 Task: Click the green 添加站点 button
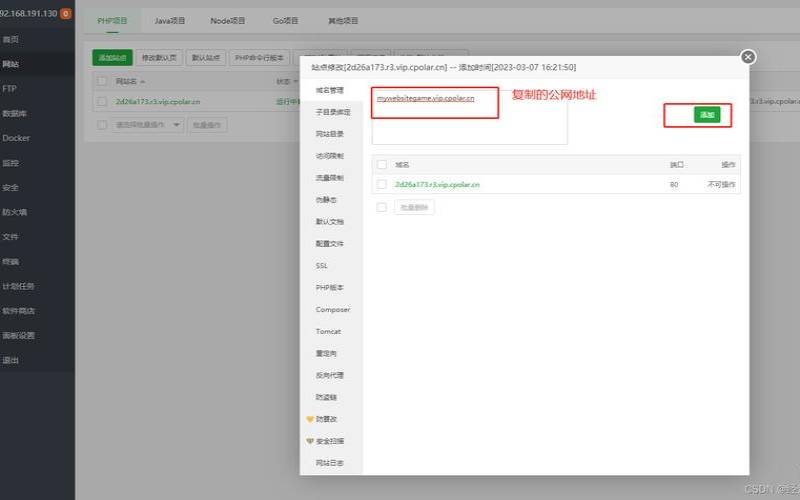[112, 59]
